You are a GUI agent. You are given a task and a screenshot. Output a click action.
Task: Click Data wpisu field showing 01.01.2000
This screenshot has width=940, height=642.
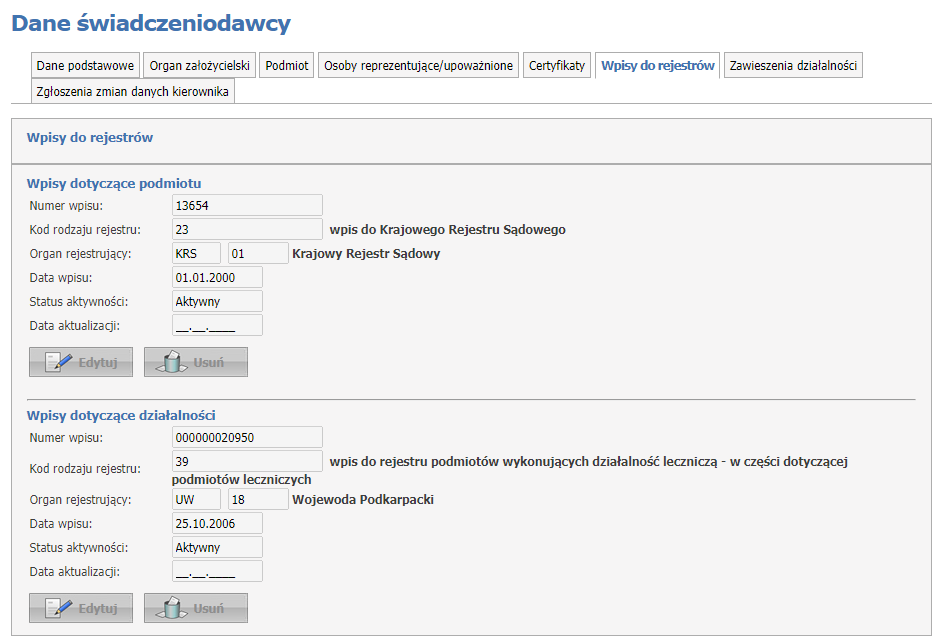[x=216, y=277]
